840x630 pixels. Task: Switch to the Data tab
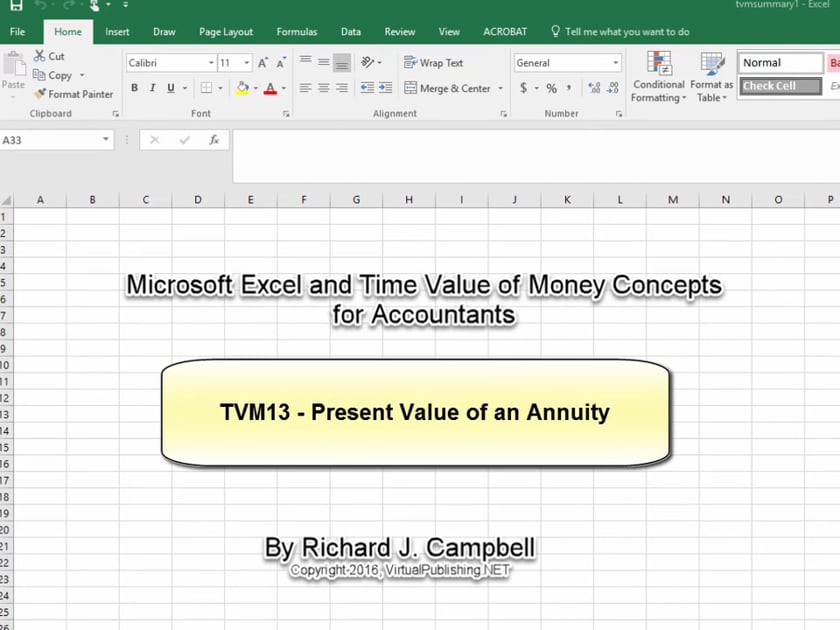pyautogui.click(x=350, y=32)
